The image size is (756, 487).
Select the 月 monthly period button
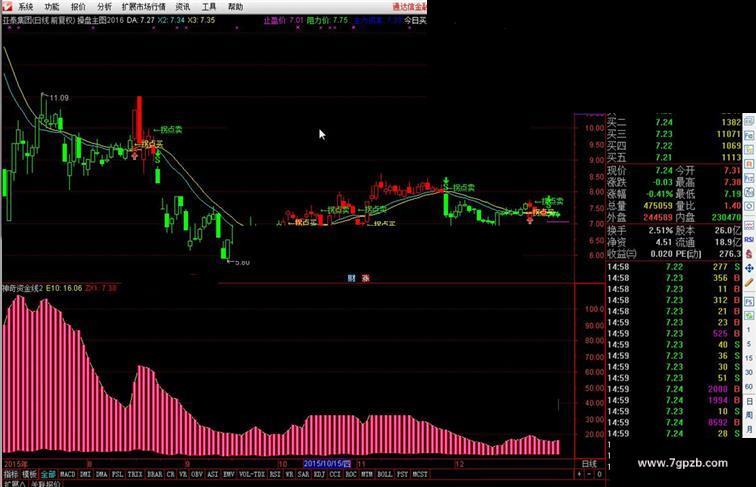749,429
